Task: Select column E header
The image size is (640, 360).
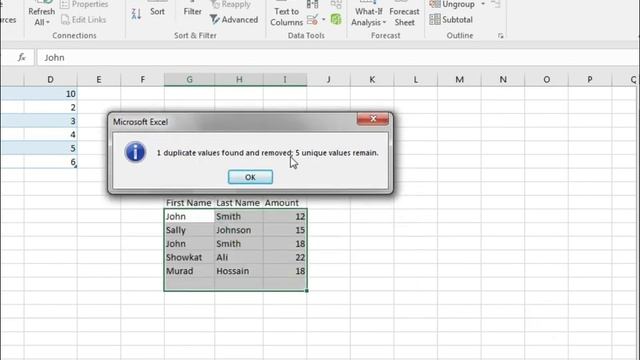Action: pos(99,80)
